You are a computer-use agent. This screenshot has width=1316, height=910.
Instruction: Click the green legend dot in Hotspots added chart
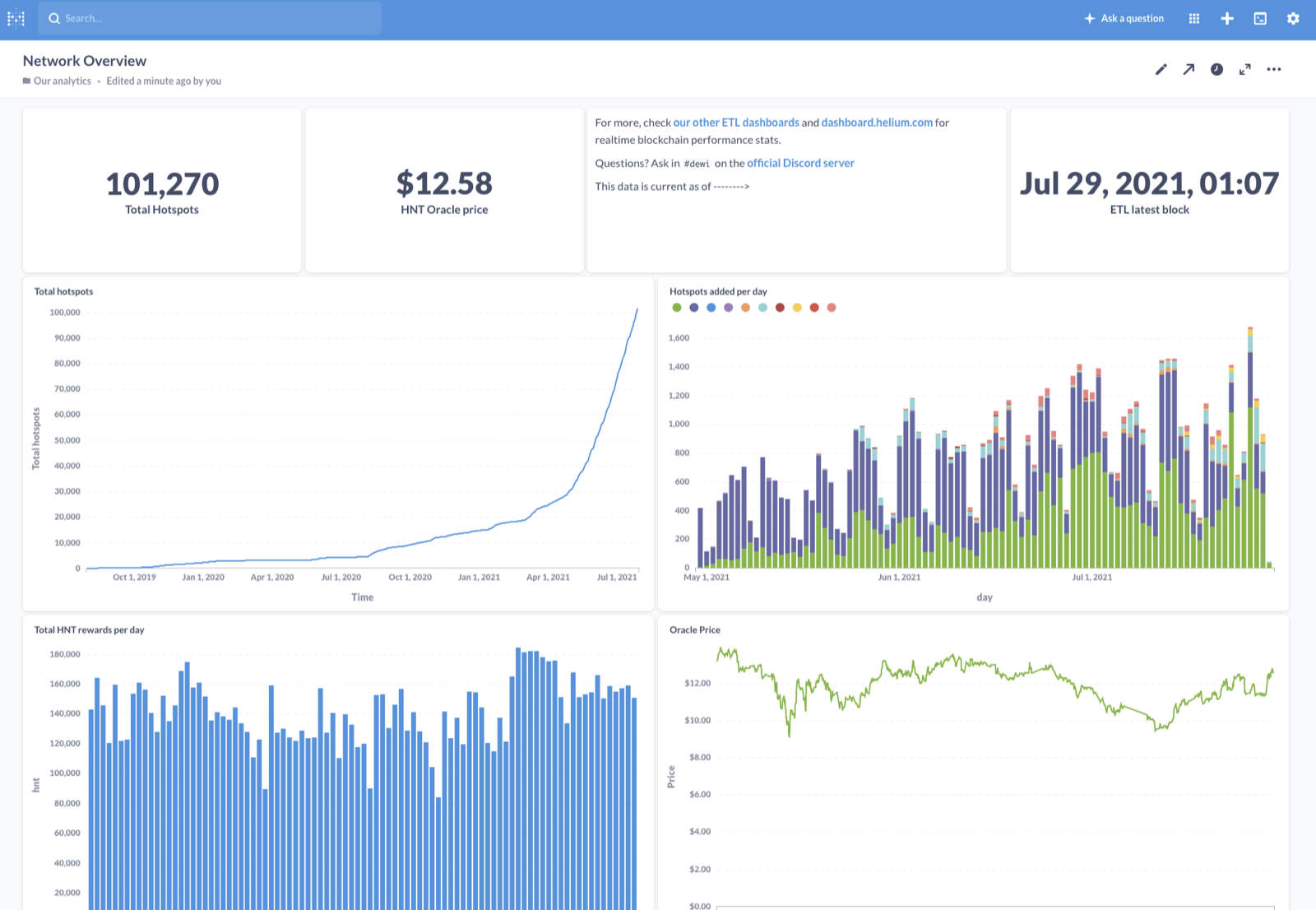point(677,308)
